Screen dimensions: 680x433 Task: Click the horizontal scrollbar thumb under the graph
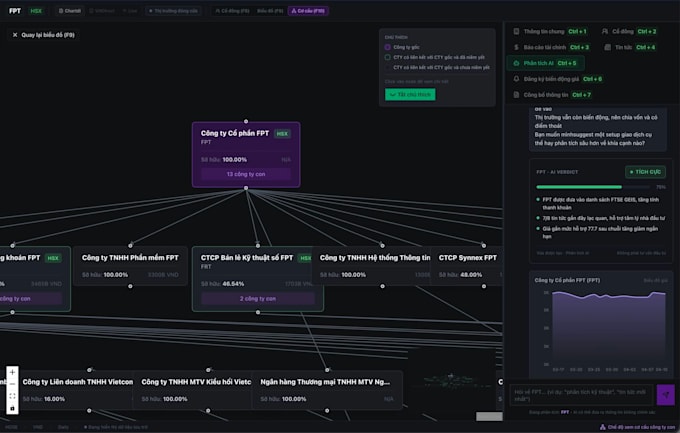tap(489, 417)
